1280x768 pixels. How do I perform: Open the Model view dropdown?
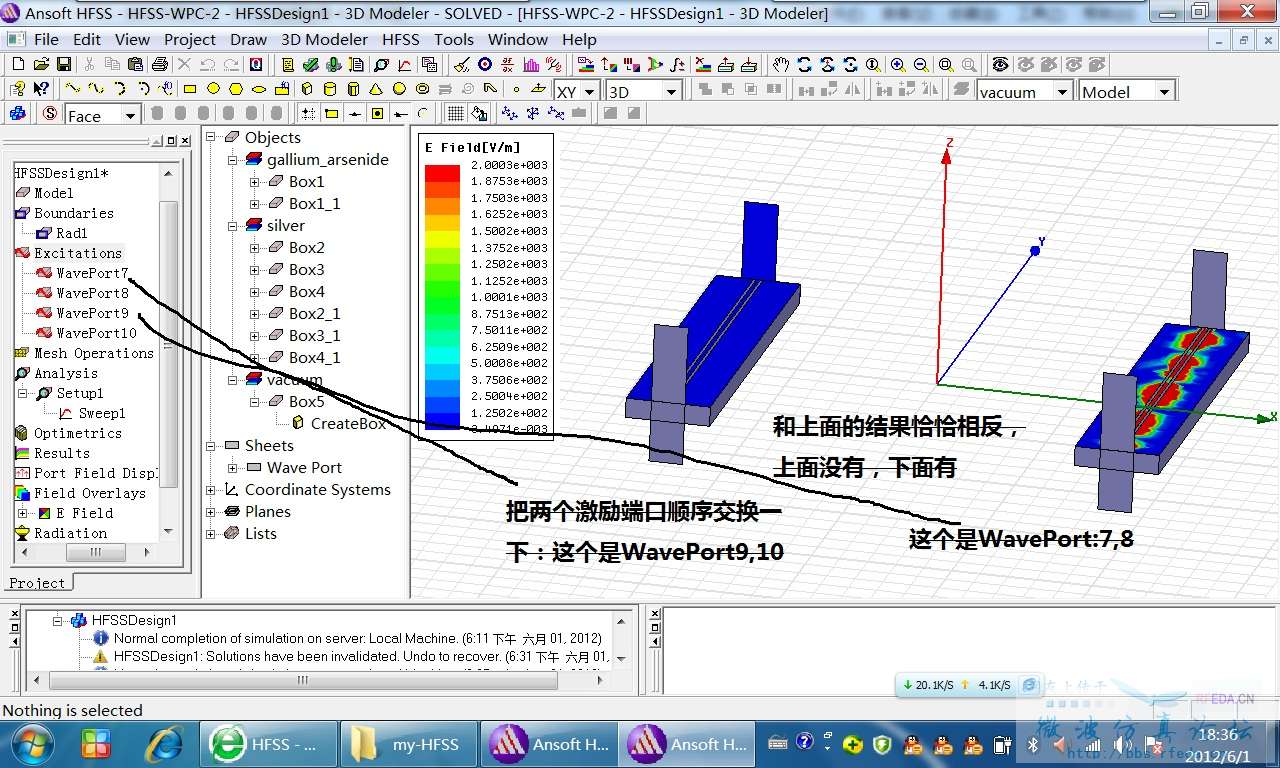(x=1164, y=91)
